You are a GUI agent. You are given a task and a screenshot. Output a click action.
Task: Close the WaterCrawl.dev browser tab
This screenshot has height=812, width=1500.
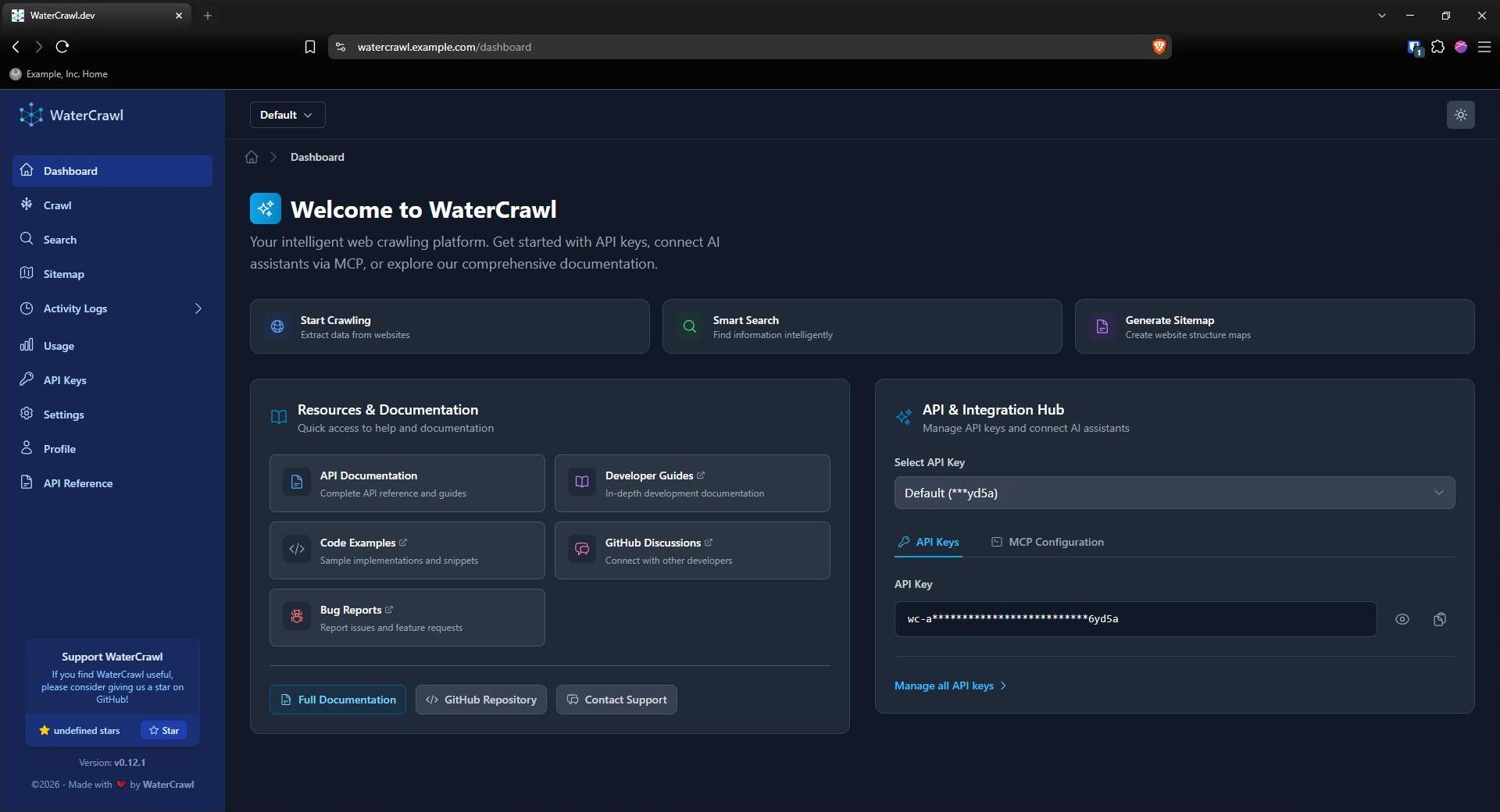(179, 16)
